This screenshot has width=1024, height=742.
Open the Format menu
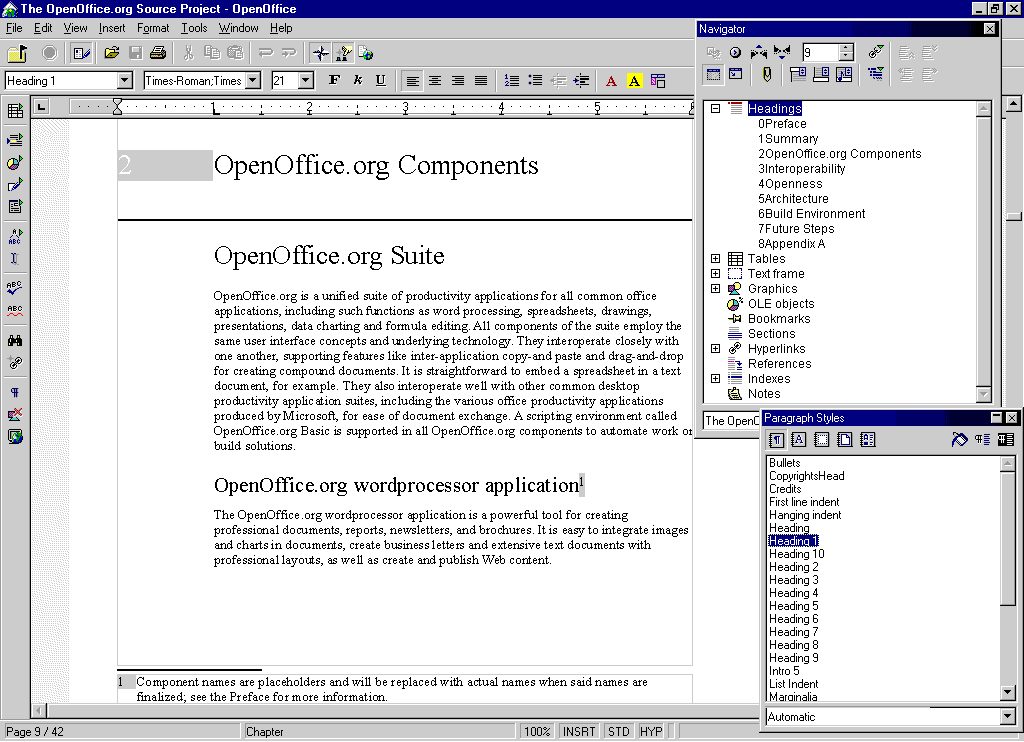click(x=153, y=28)
